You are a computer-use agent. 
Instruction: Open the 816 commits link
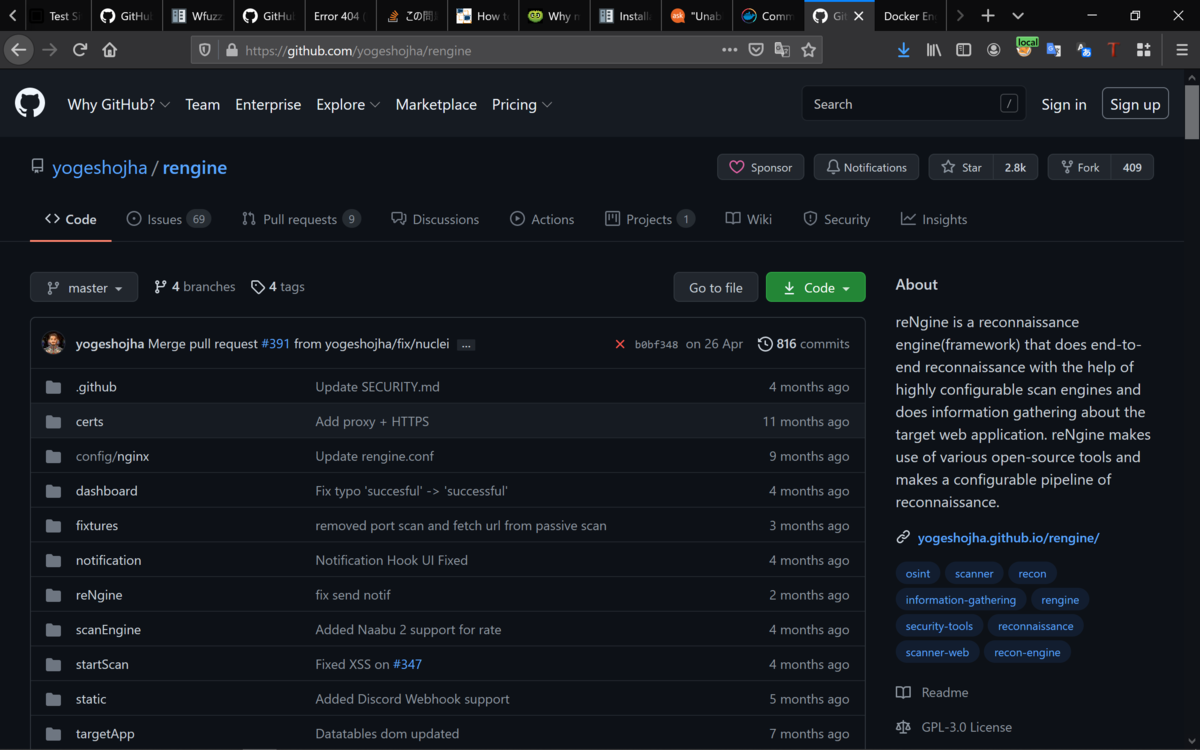[x=804, y=344]
